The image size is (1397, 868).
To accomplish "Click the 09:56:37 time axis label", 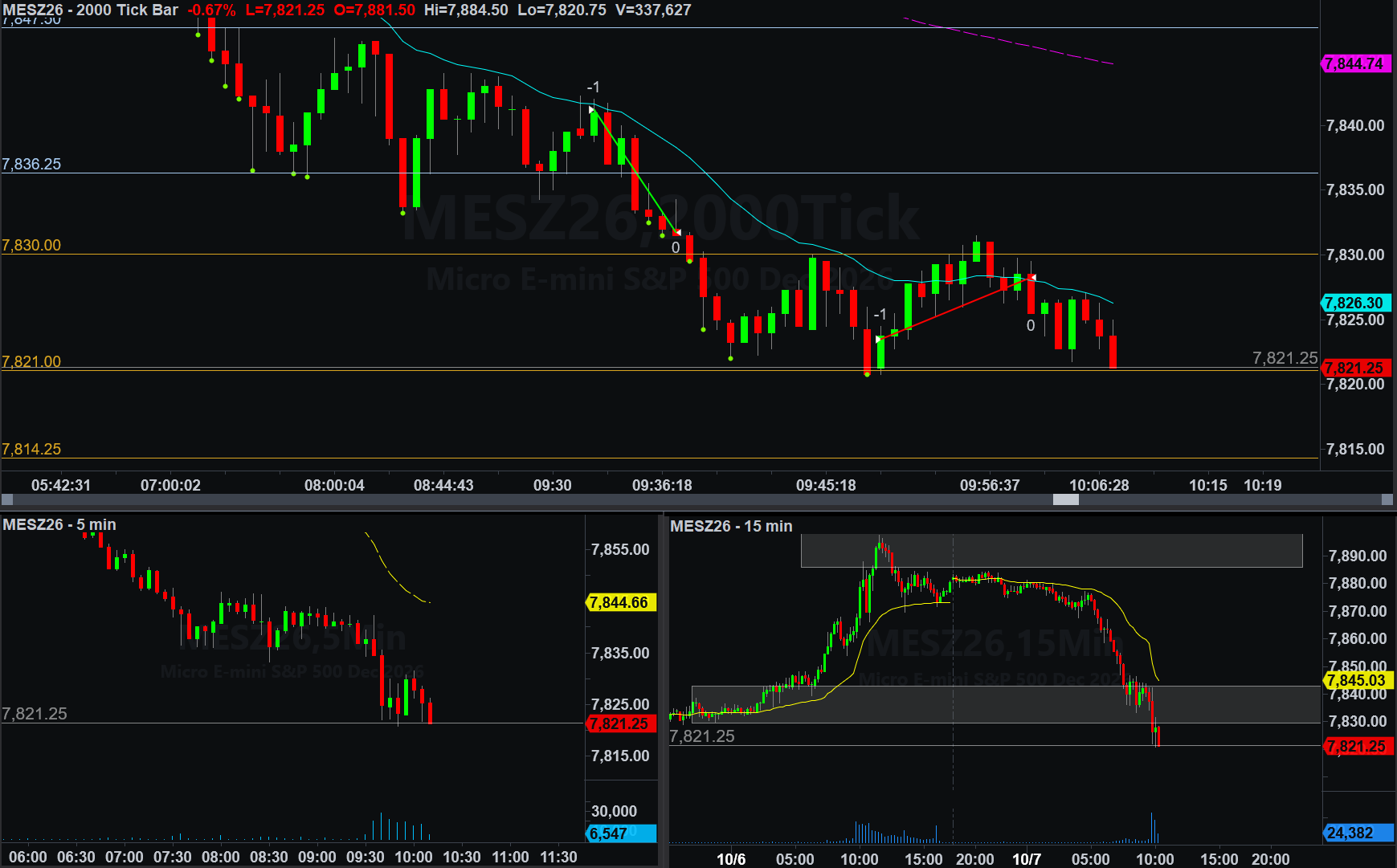I will point(990,485).
